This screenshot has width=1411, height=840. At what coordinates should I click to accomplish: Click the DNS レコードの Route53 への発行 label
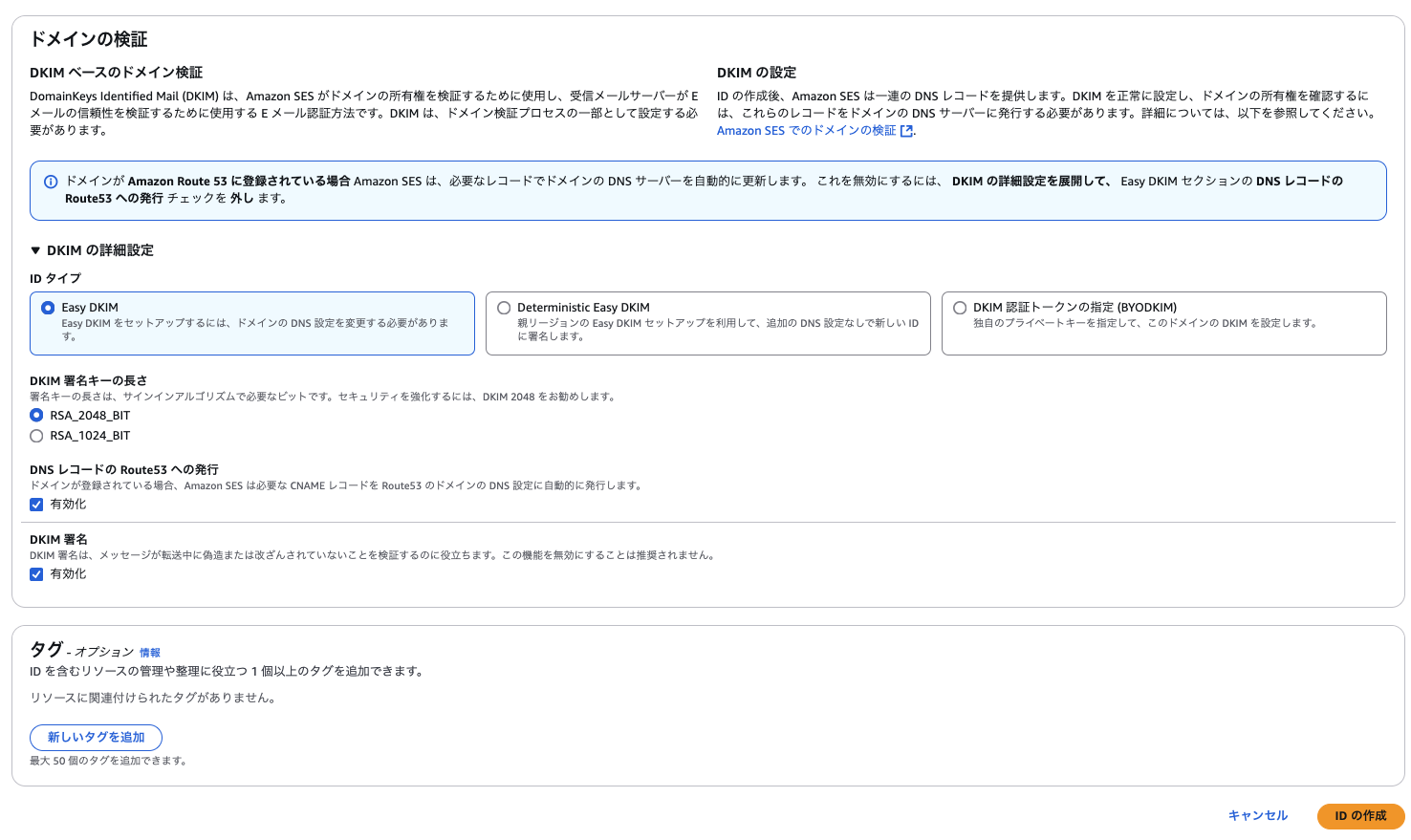(x=124, y=470)
